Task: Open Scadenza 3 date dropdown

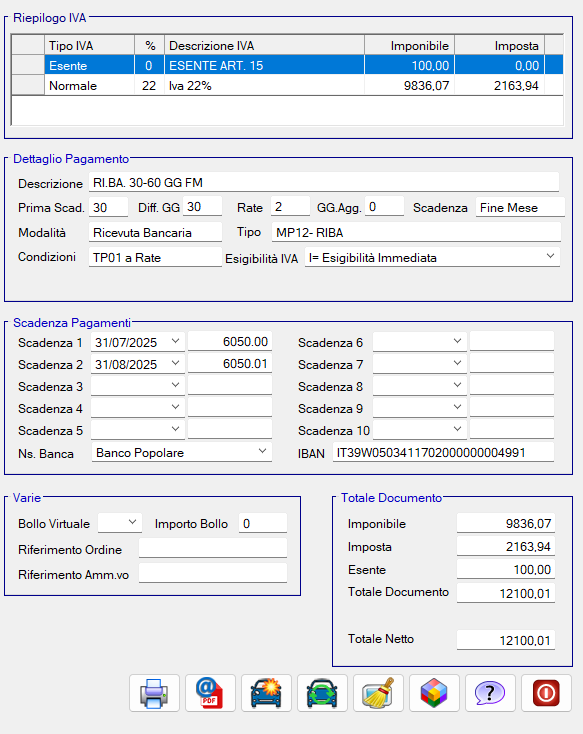Action: coord(176,385)
